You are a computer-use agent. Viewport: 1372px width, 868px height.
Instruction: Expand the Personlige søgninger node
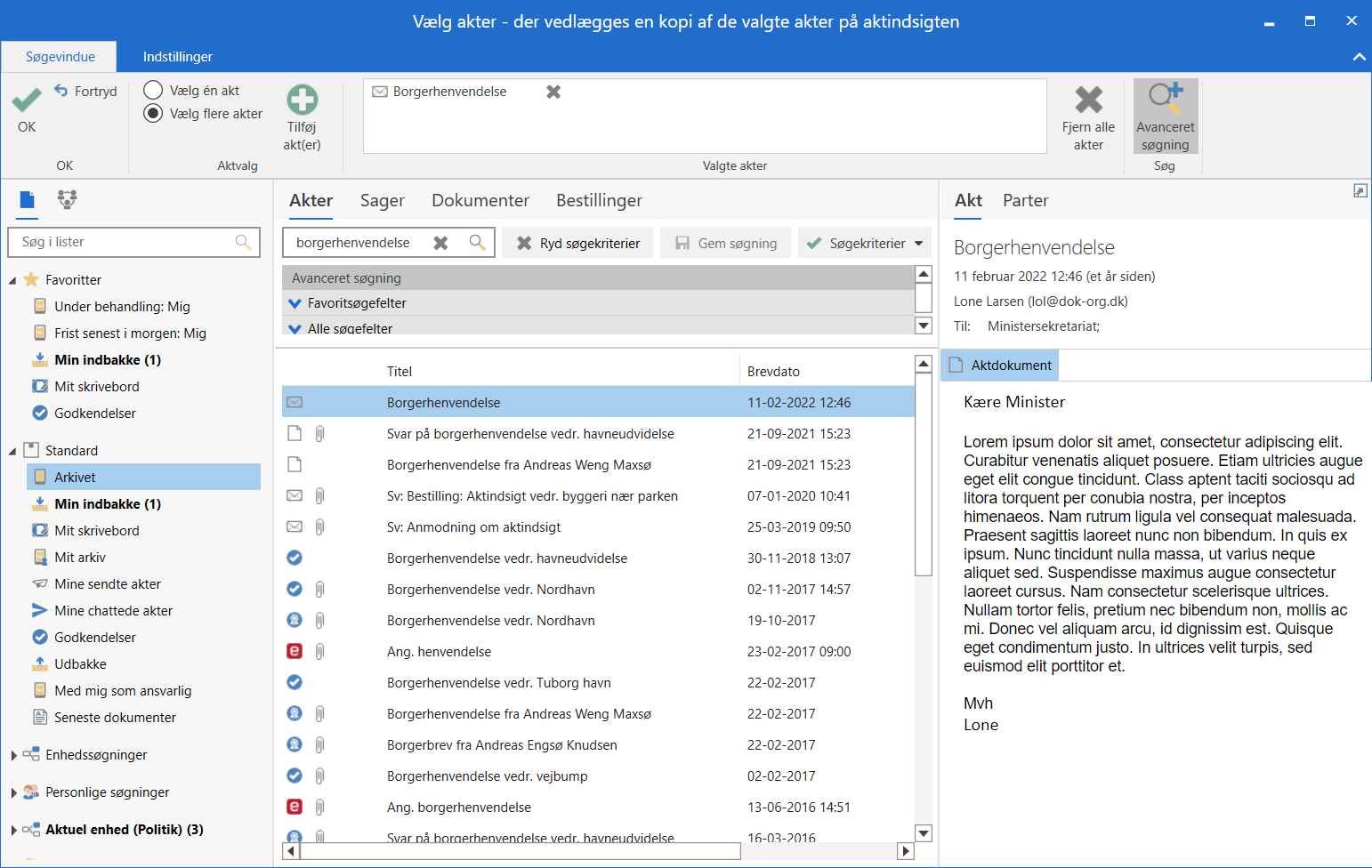(x=13, y=792)
